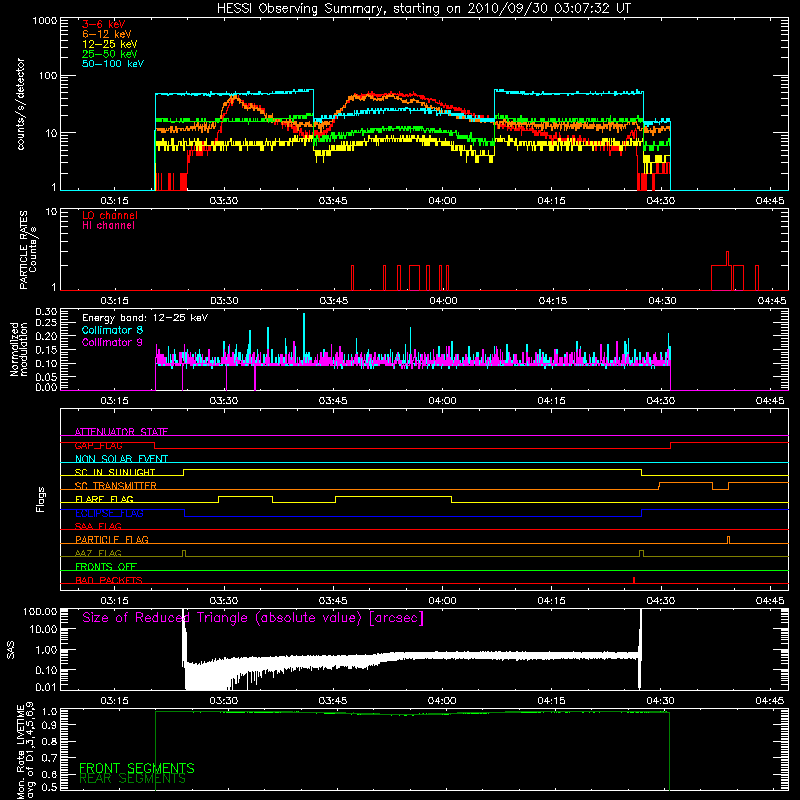Click the 1000 count-rate axis value
800x800 pixels.
tap(45, 21)
